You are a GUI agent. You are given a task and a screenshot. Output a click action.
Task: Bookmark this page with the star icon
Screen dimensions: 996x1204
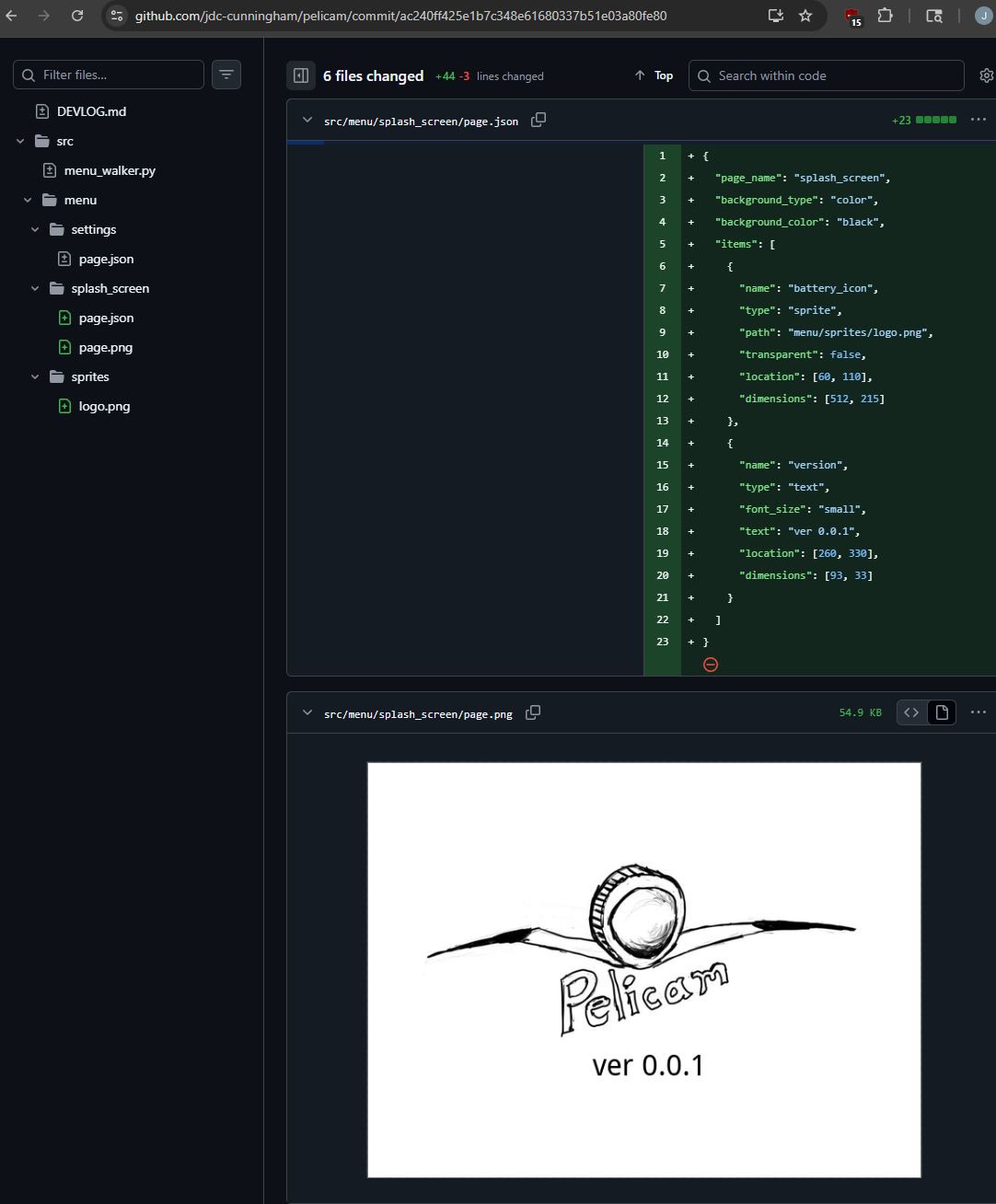pyautogui.click(x=805, y=16)
